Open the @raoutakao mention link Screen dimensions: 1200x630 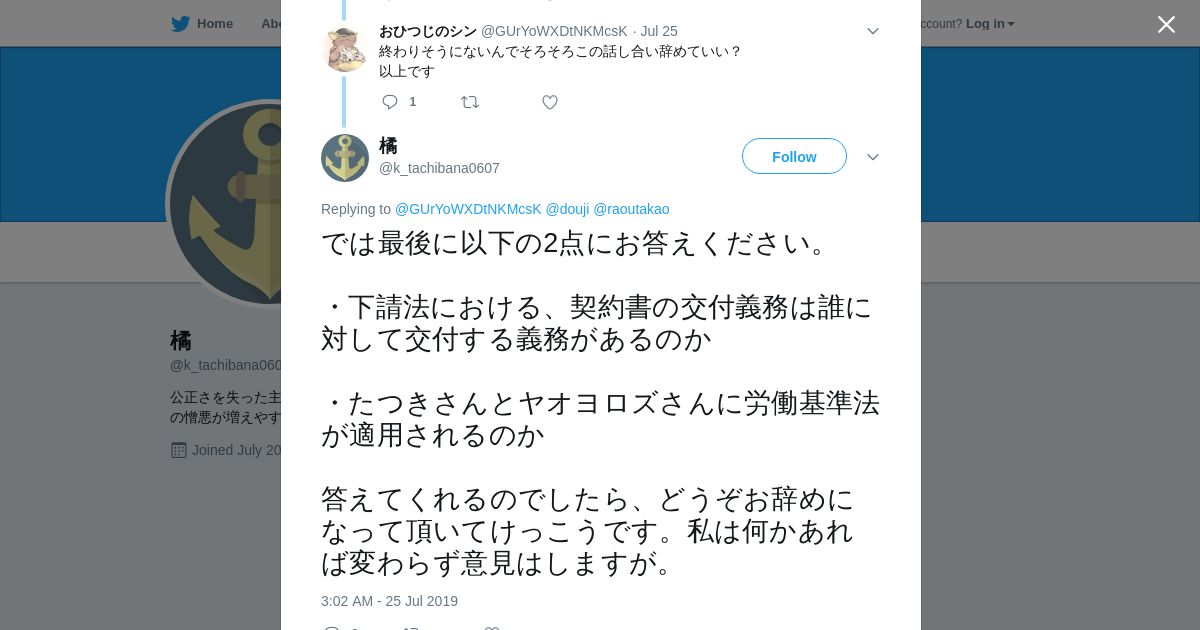[x=631, y=209]
